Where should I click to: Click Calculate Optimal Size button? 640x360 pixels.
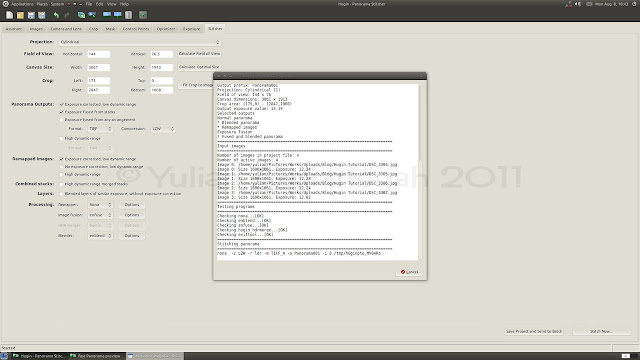coord(199,67)
